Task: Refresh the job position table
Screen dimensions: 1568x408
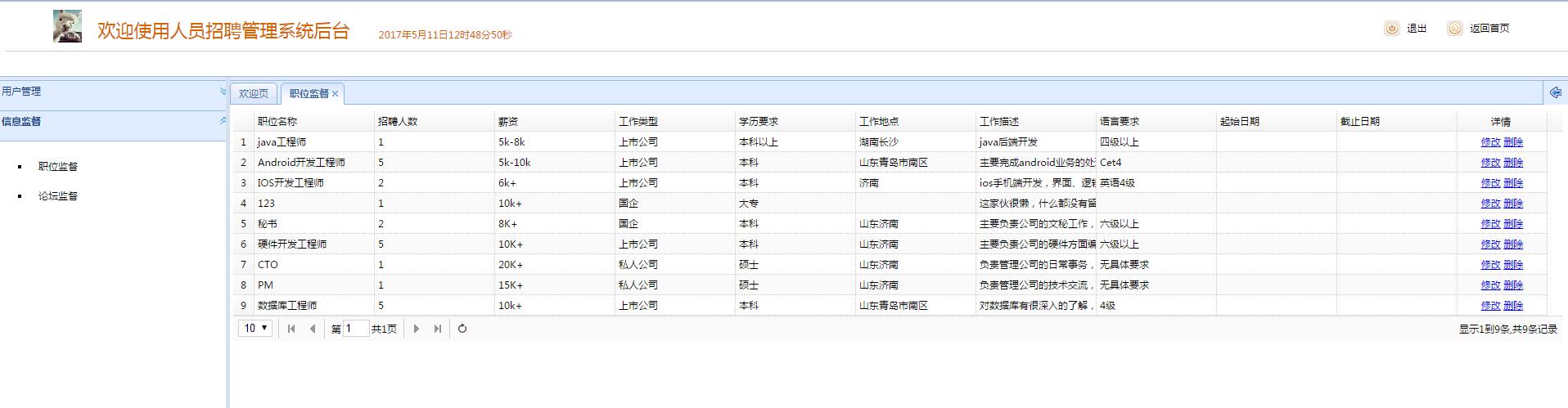Action: (x=462, y=329)
